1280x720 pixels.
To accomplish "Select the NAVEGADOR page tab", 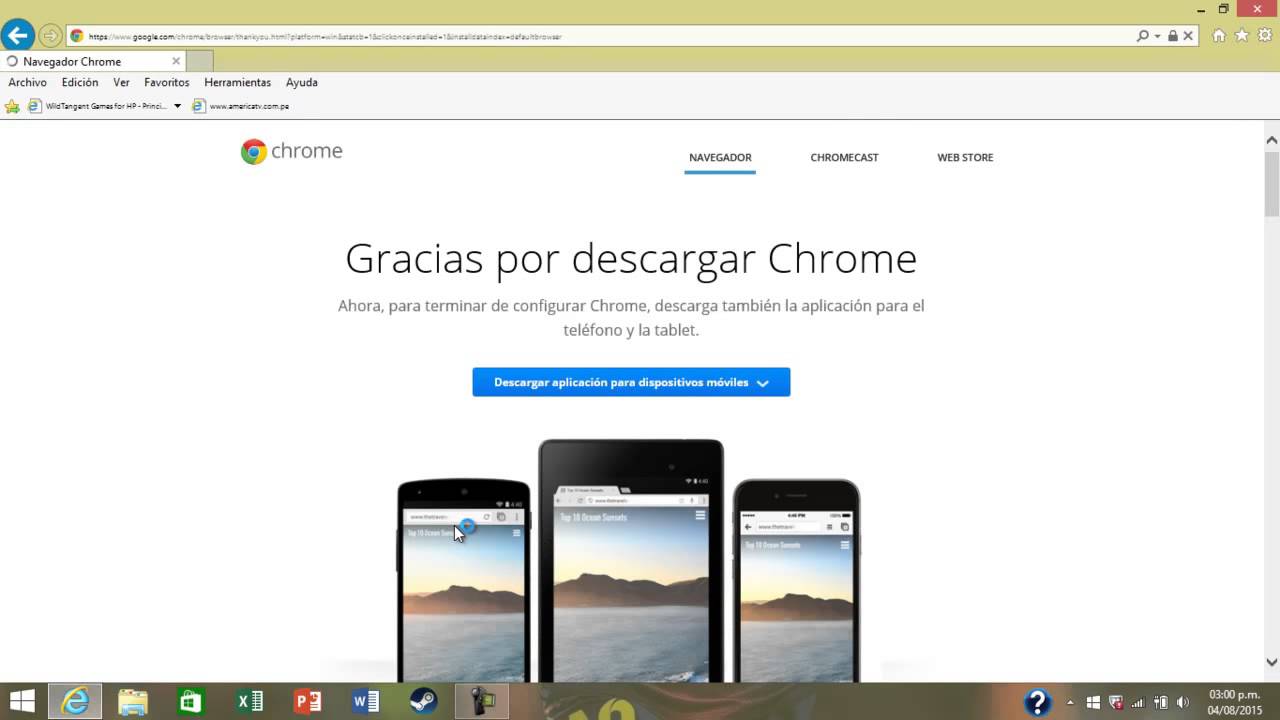I will [720, 158].
